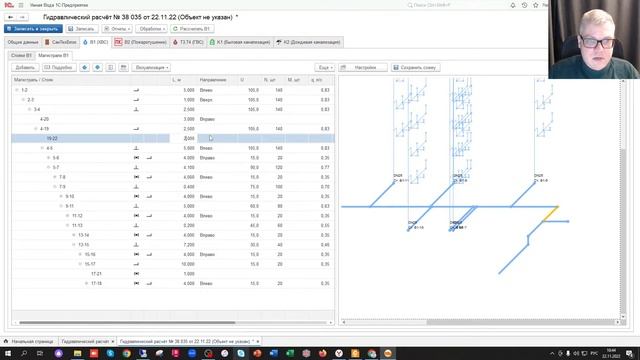
Task: Go back with the left arrow button
Action: coord(11,17)
